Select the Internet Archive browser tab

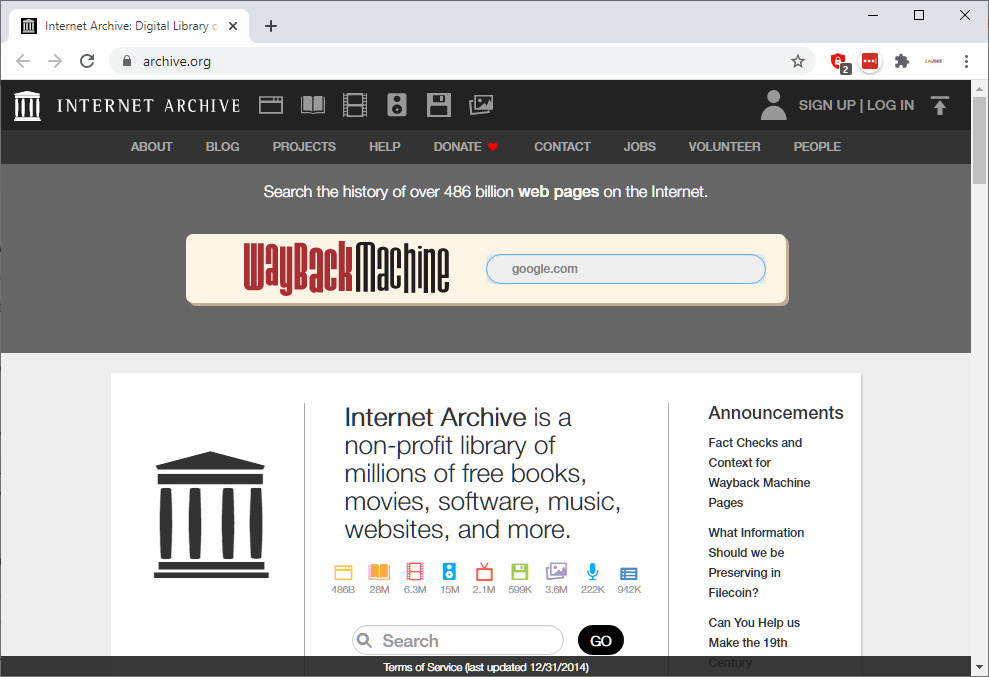pos(129,26)
